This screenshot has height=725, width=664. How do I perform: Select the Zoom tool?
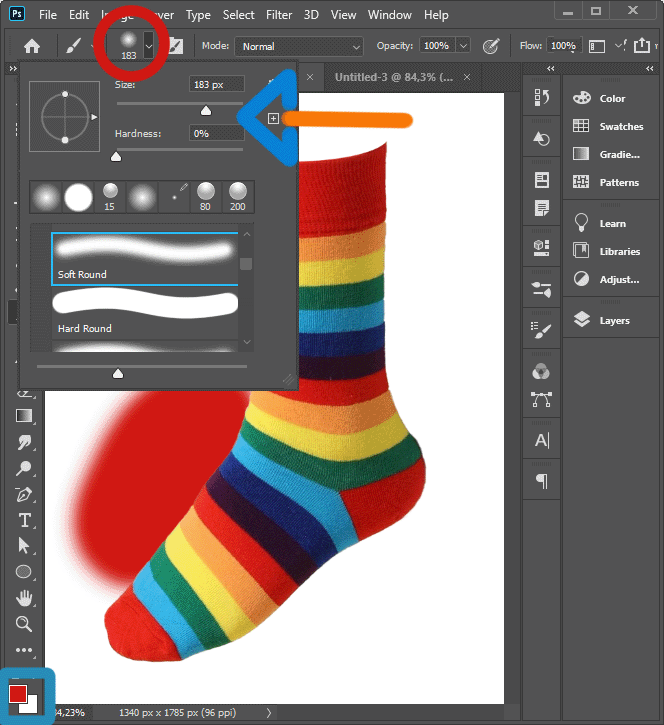click(x=24, y=624)
